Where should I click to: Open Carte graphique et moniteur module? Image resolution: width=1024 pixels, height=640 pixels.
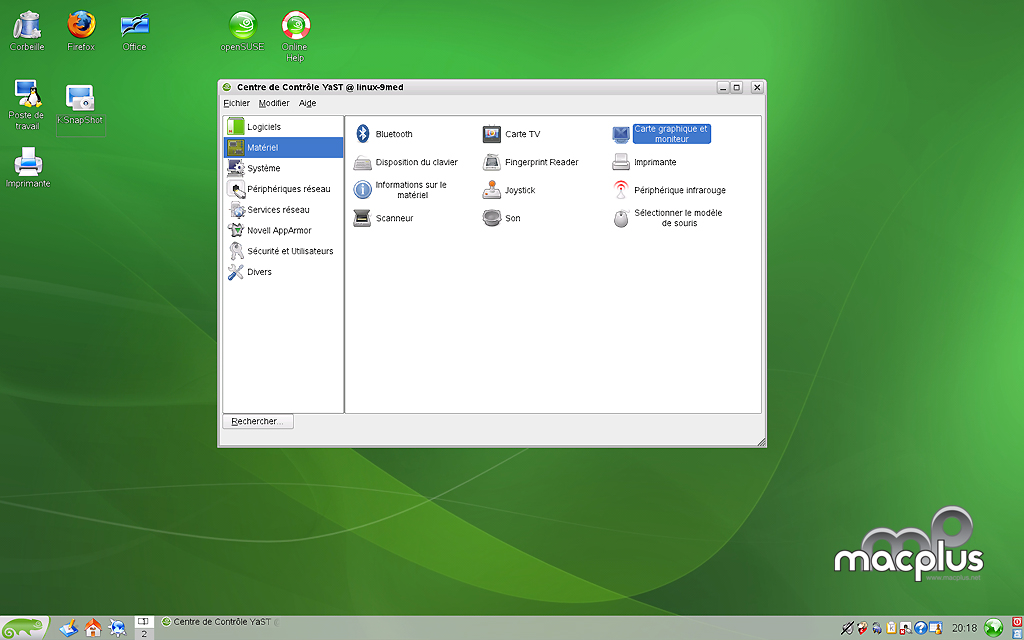(661, 134)
